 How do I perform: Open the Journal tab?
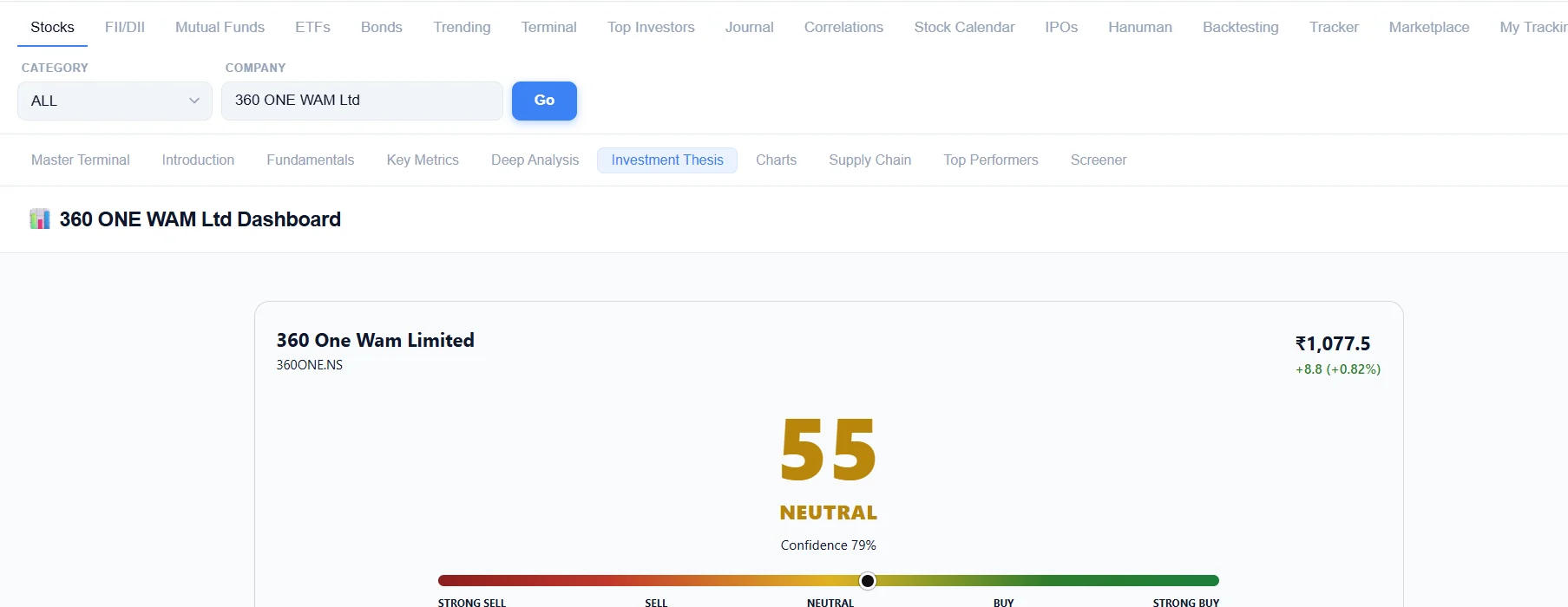click(x=749, y=27)
